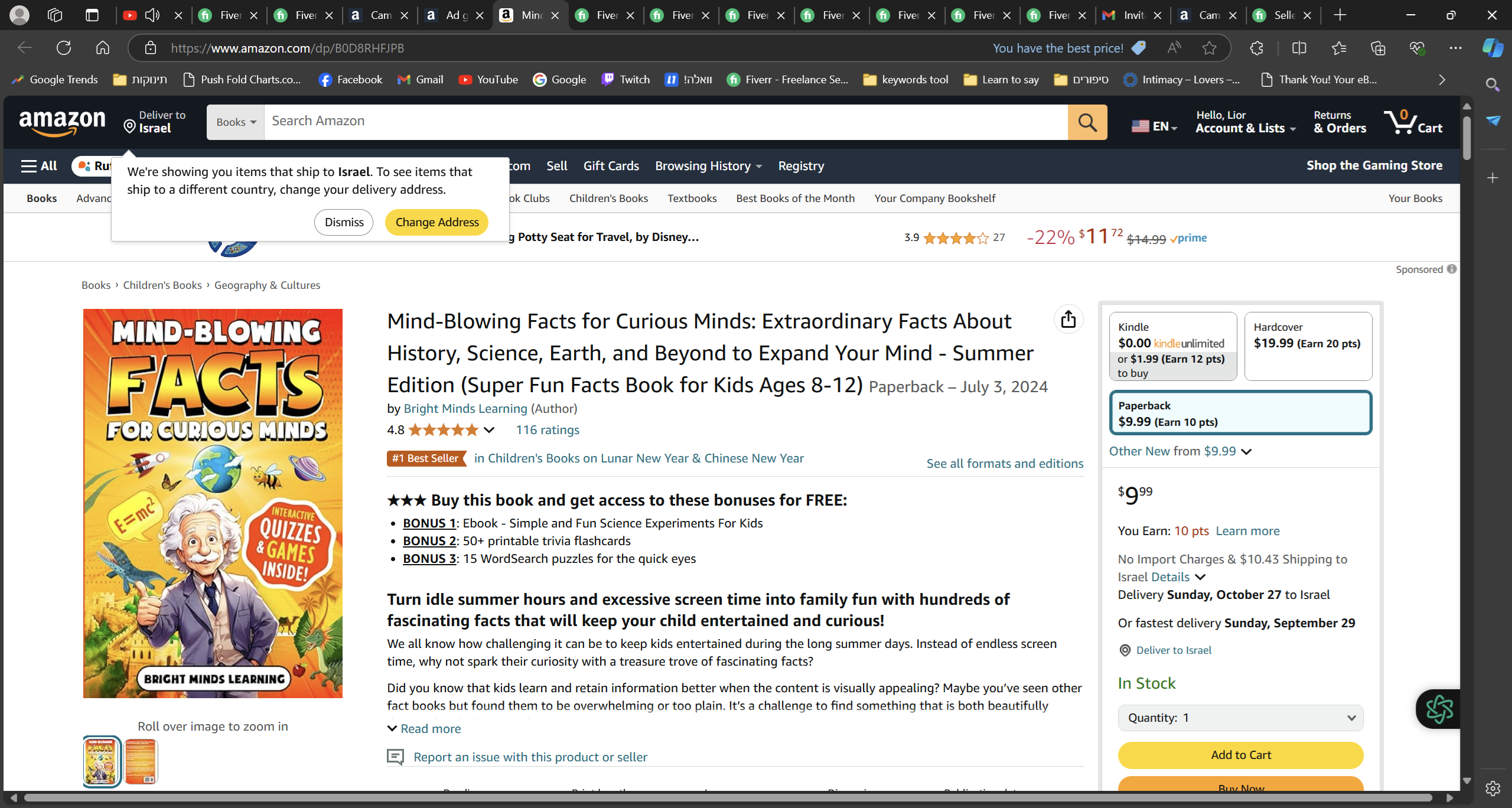
Task: Expand the shipping Details chevron
Action: click(1200, 577)
